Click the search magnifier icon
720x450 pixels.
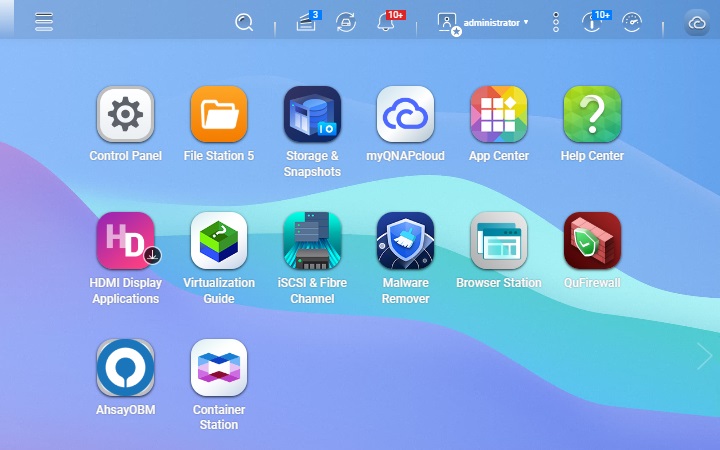coord(244,22)
